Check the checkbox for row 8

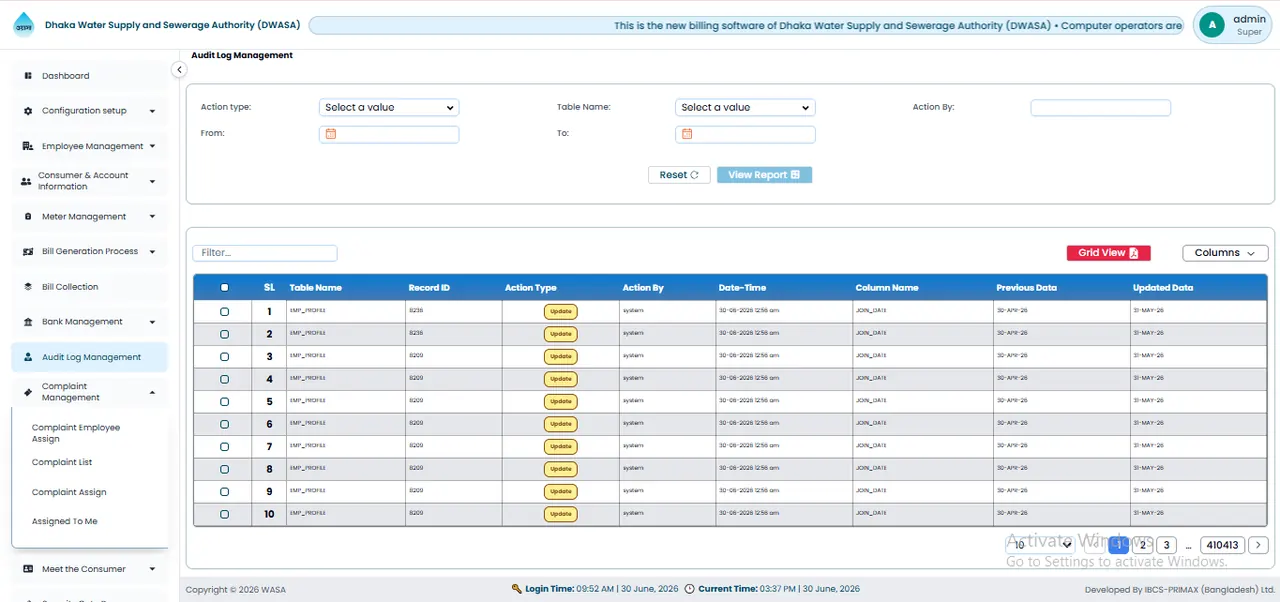(224, 469)
